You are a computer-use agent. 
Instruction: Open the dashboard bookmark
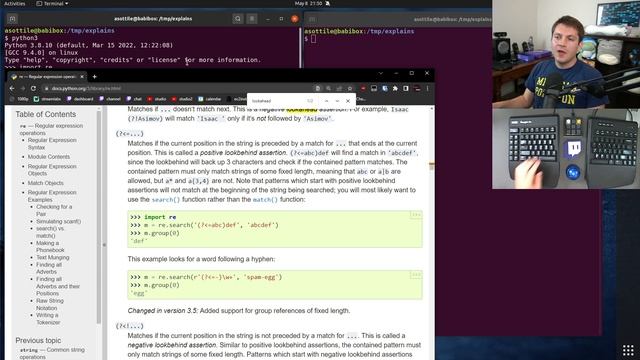tap(80, 99)
